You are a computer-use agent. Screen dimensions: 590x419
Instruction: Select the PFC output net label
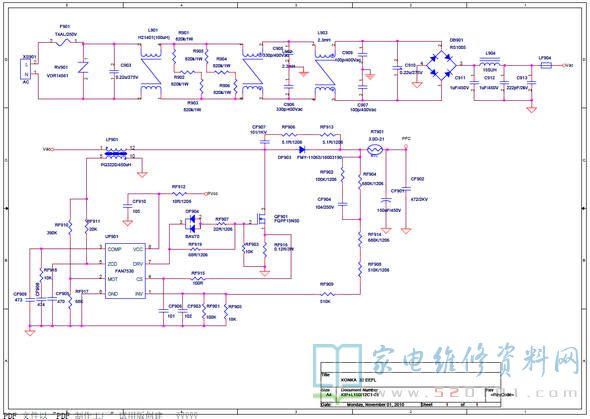pyautogui.click(x=406, y=138)
